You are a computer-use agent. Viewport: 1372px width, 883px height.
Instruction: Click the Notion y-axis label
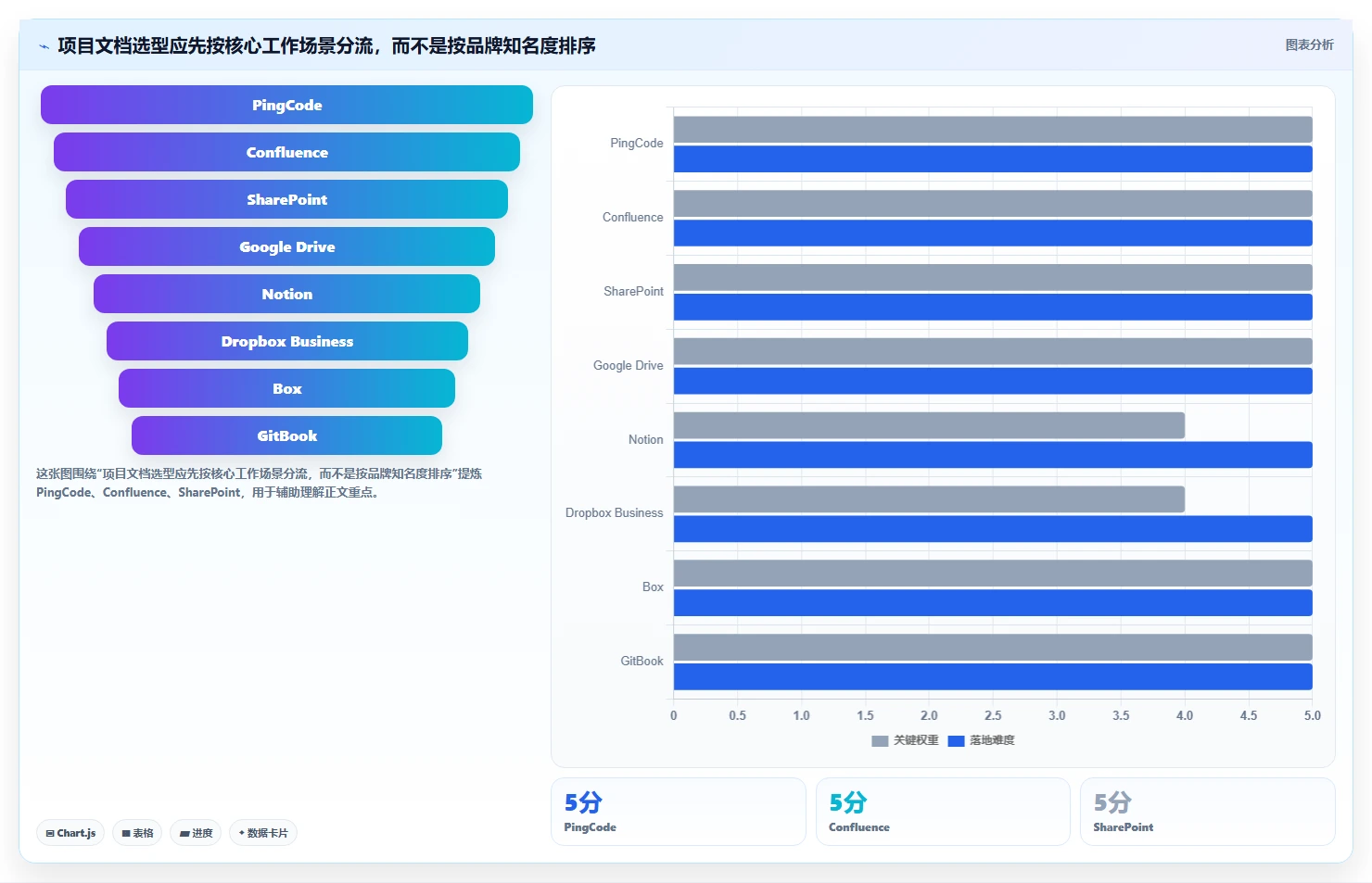[645, 440]
